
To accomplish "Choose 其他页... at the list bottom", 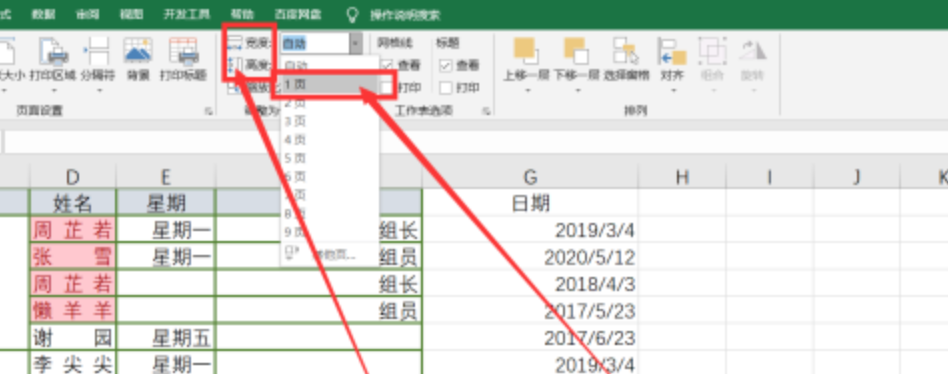I will click(x=330, y=254).
